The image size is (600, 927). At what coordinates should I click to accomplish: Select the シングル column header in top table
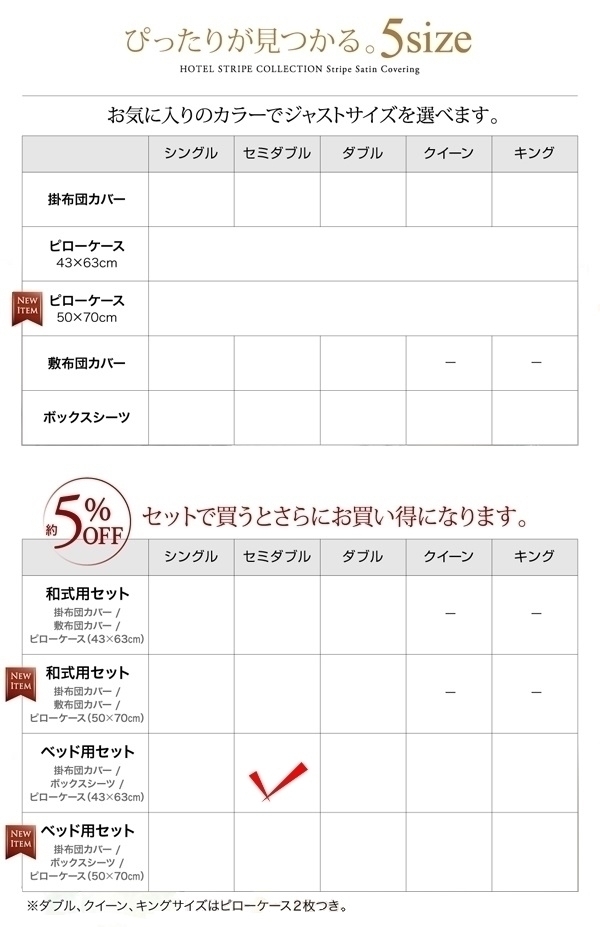(x=191, y=153)
